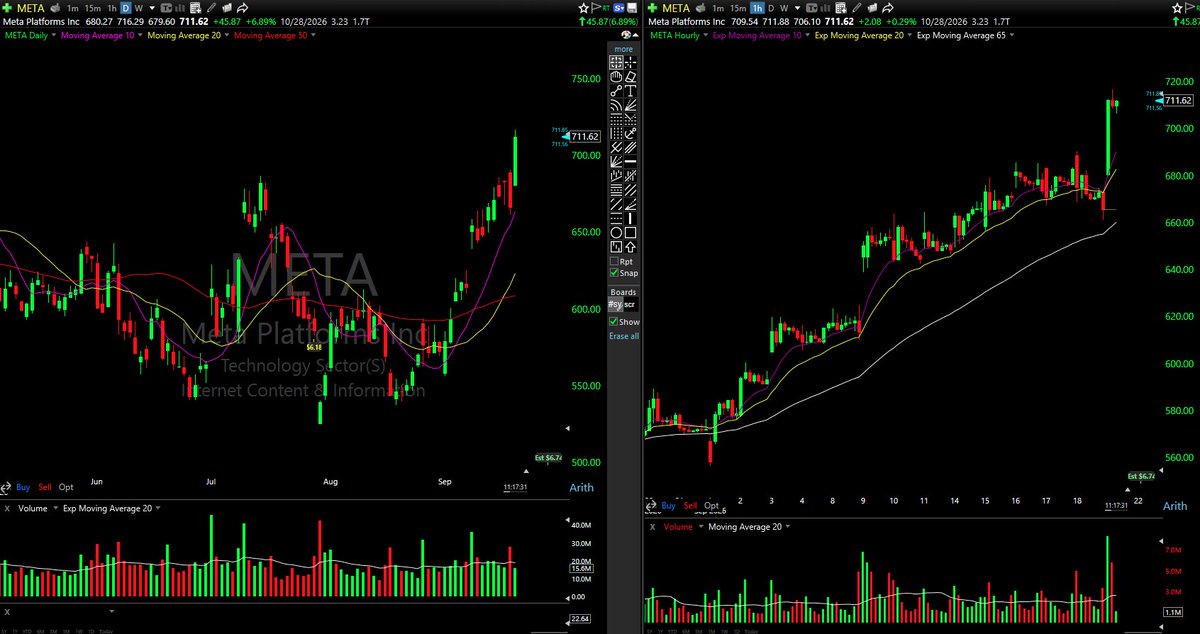This screenshot has width=1200, height=634.
Task: Open the notes icon in the daily chart toolbar
Action: click(x=195, y=8)
